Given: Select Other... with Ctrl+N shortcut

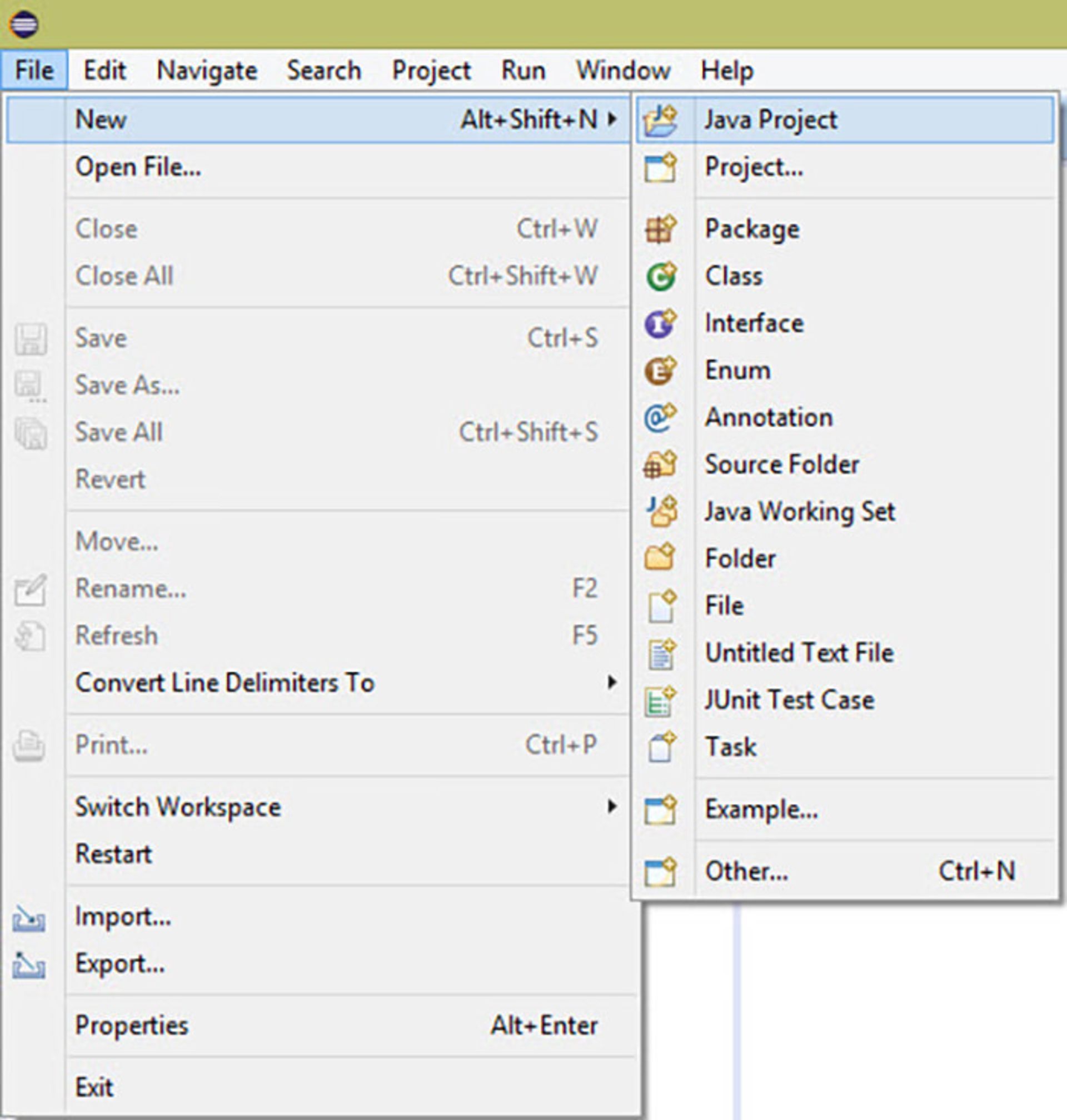Looking at the screenshot, I should point(845,872).
